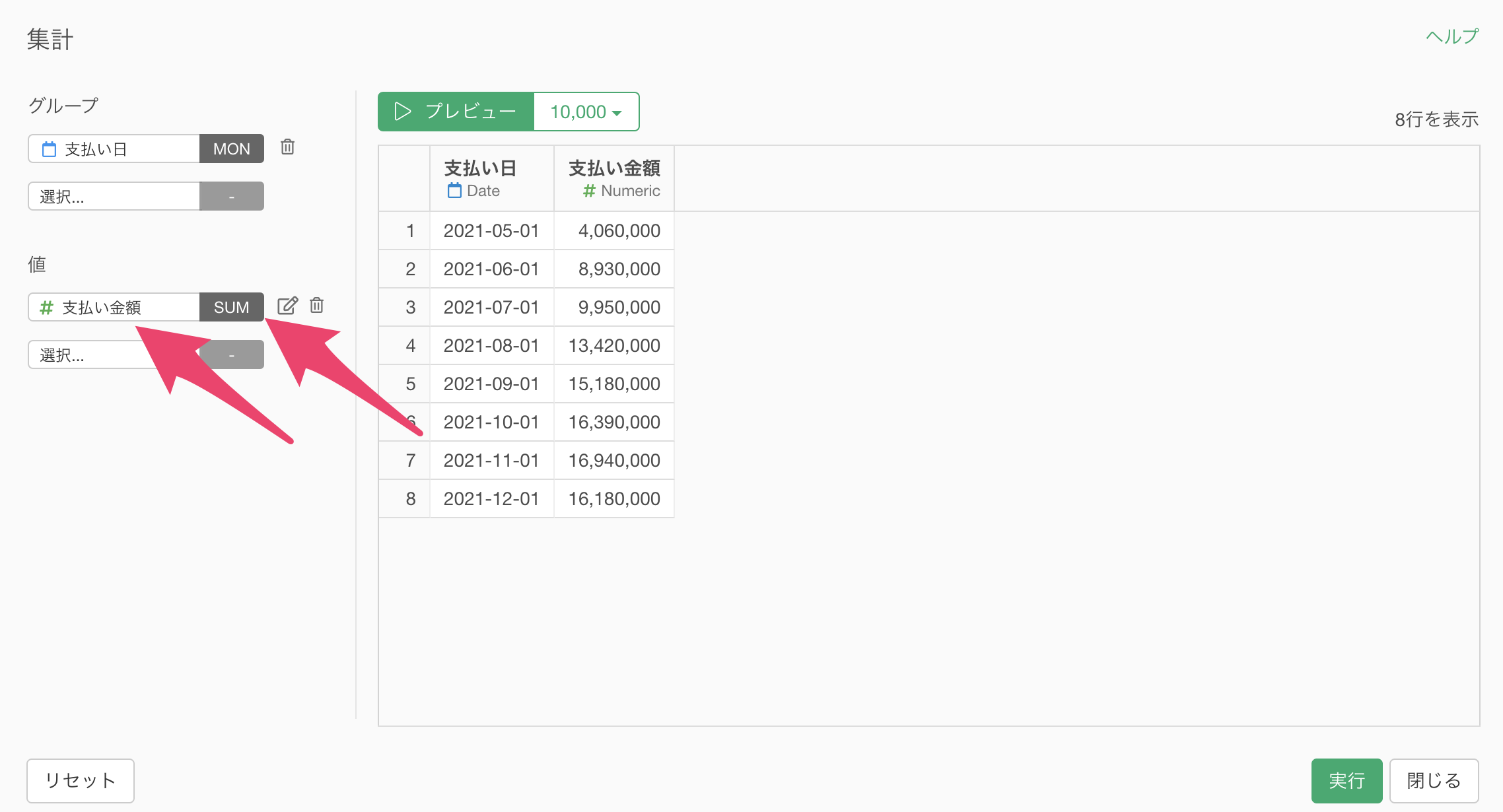Run the プレビュー preview button
Screen dimensions: 1503x812
(x=456, y=112)
